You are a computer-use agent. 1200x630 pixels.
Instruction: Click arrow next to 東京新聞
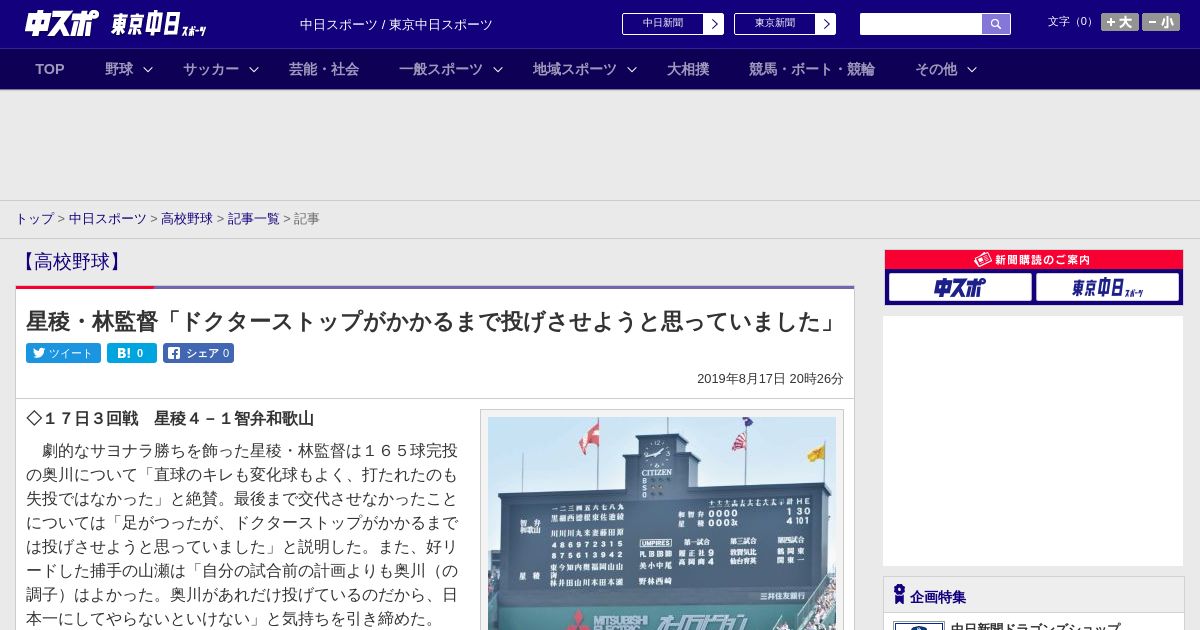pos(825,24)
